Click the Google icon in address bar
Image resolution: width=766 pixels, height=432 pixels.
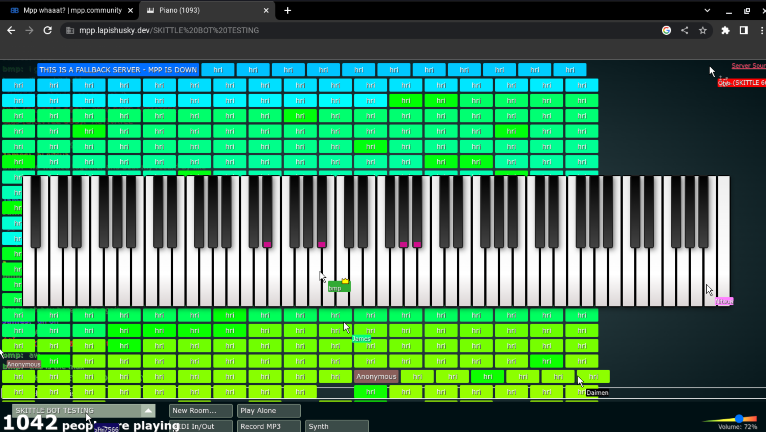tap(666, 30)
